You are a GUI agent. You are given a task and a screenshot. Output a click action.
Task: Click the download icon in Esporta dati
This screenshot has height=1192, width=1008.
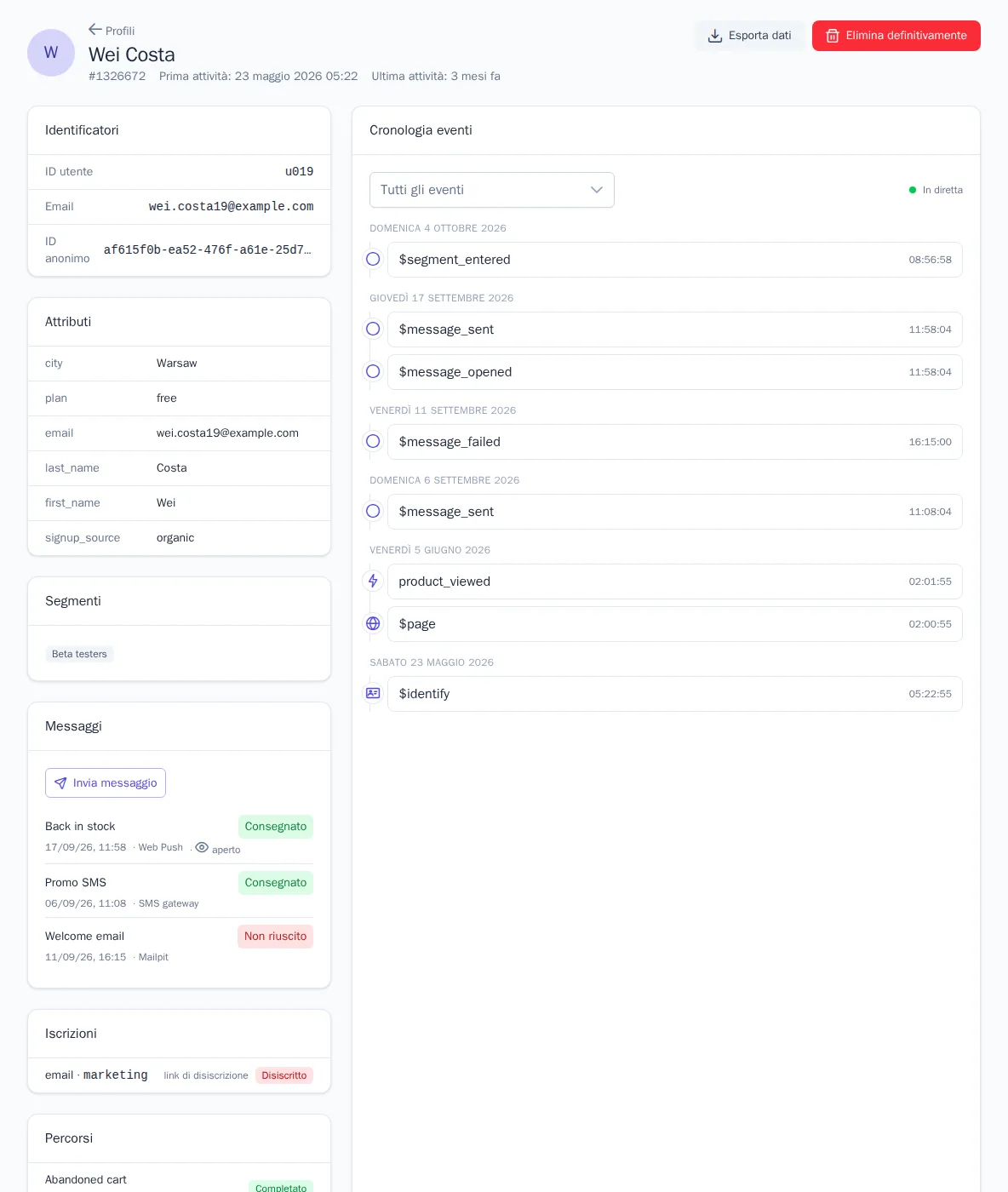tap(715, 36)
